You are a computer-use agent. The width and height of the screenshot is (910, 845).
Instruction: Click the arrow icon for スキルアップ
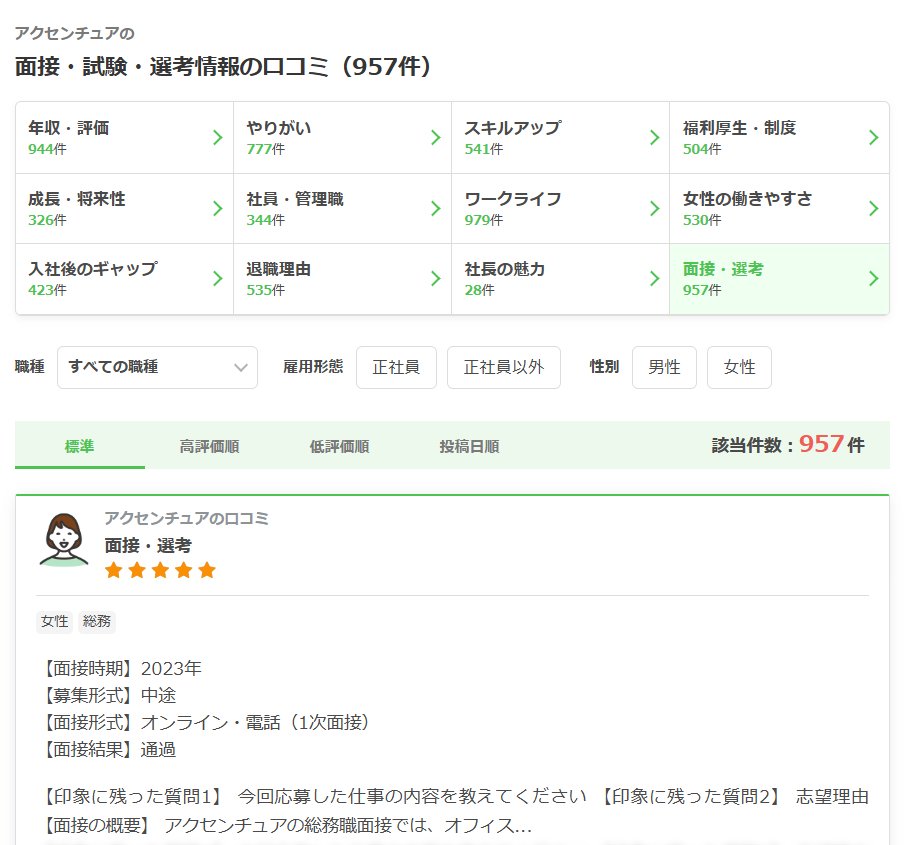(654, 138)
